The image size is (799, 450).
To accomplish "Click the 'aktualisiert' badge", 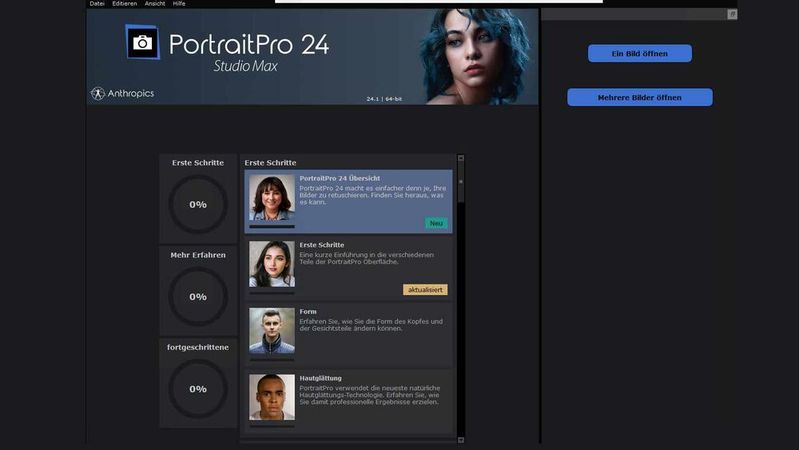I will tap(425, 289).
